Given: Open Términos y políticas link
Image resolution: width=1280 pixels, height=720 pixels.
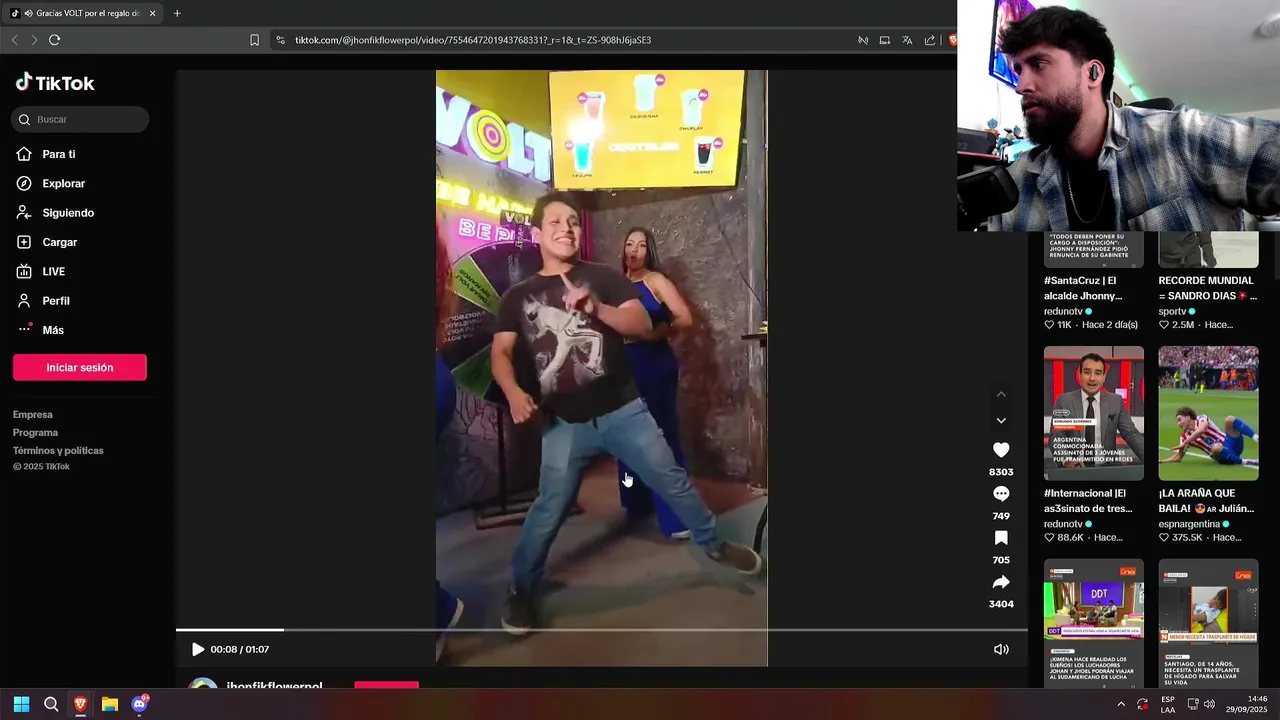Looking at the screenshot, I should point(58,450).
